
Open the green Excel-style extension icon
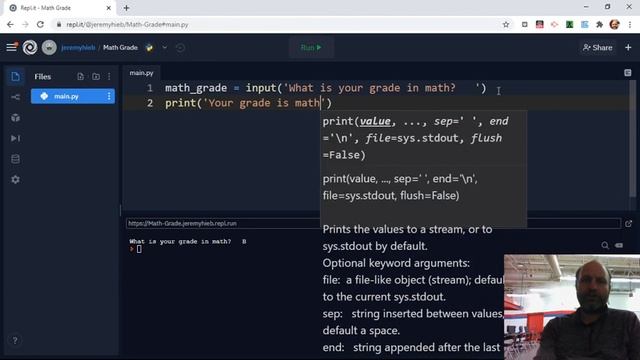coord(569,24)
